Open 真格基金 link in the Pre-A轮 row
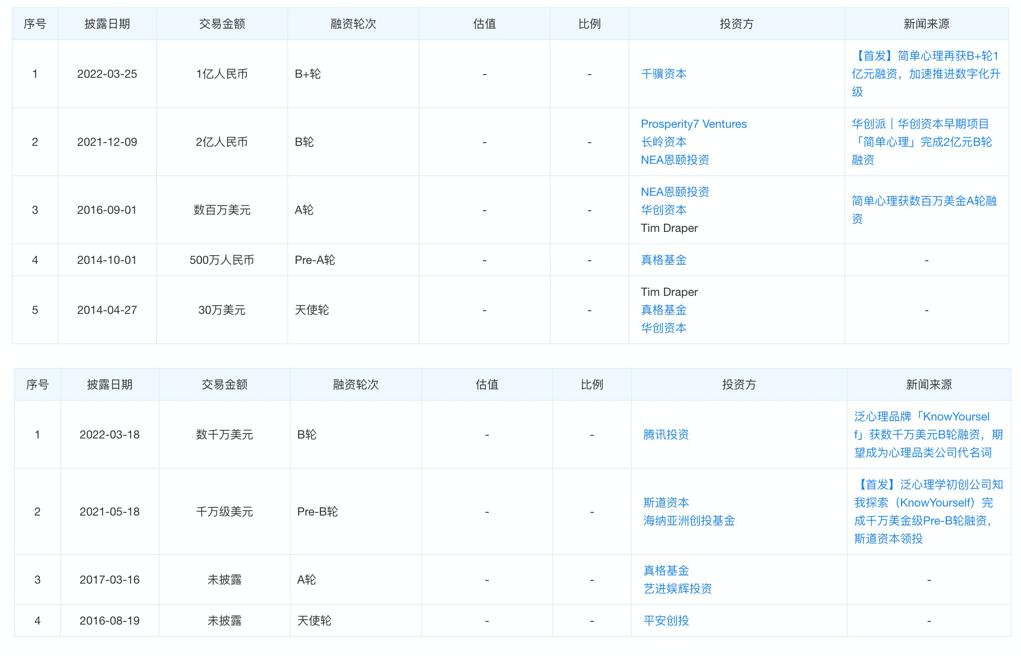Viewport: 1021px width, 663px height. (664, 260)
